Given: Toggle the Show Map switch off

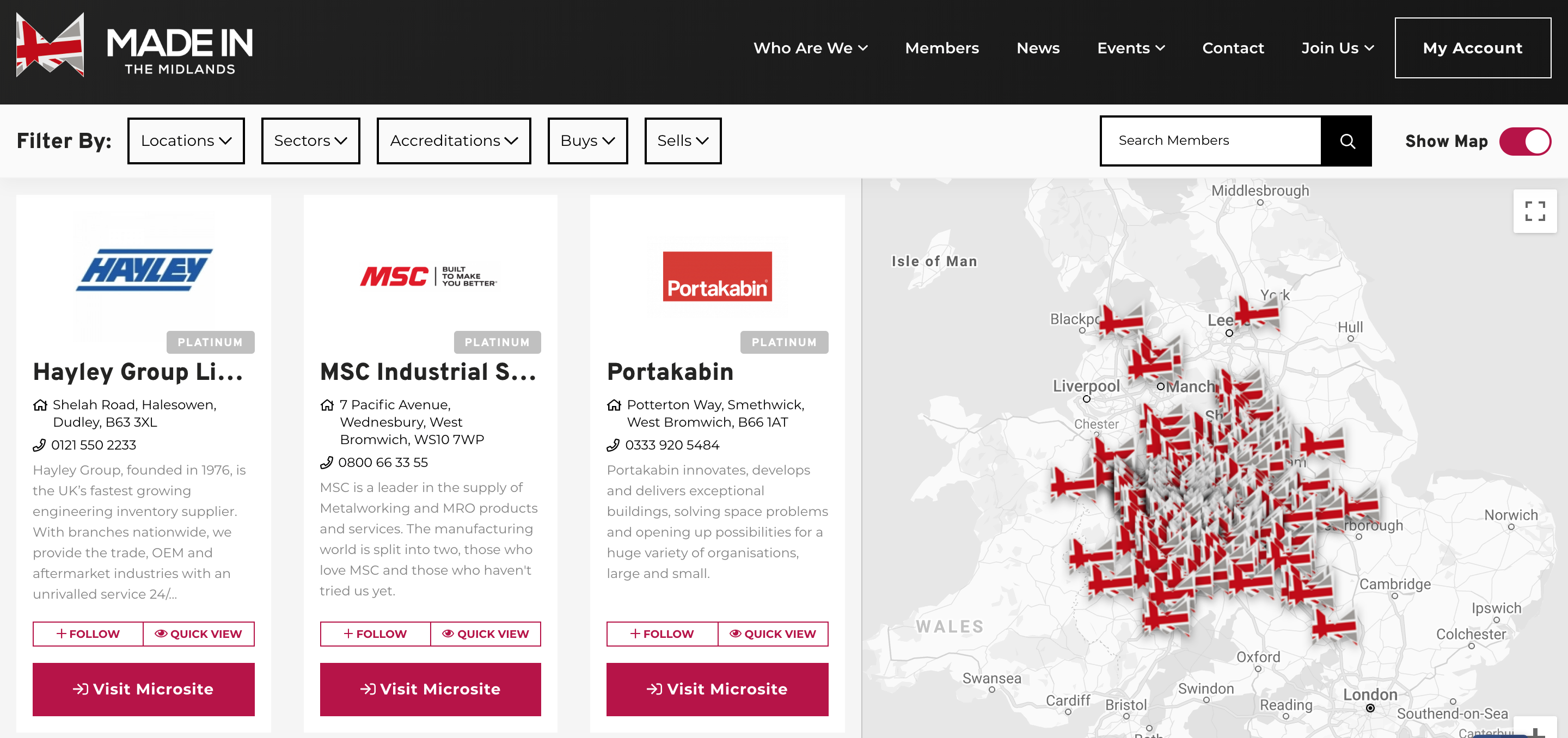Looking at the screenshot, I should (1525, 142).
